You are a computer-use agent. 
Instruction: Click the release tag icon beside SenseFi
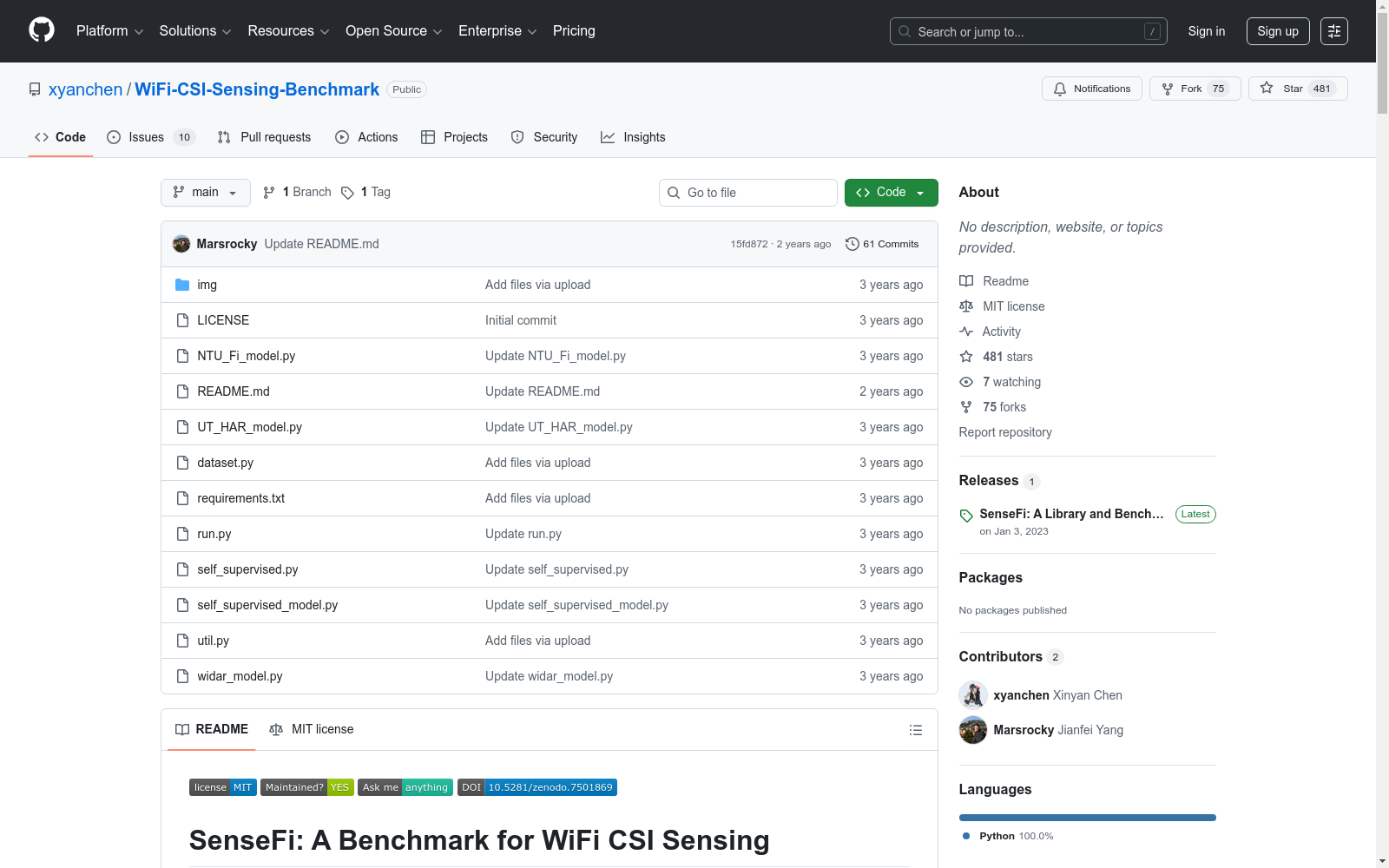[966, 516]
